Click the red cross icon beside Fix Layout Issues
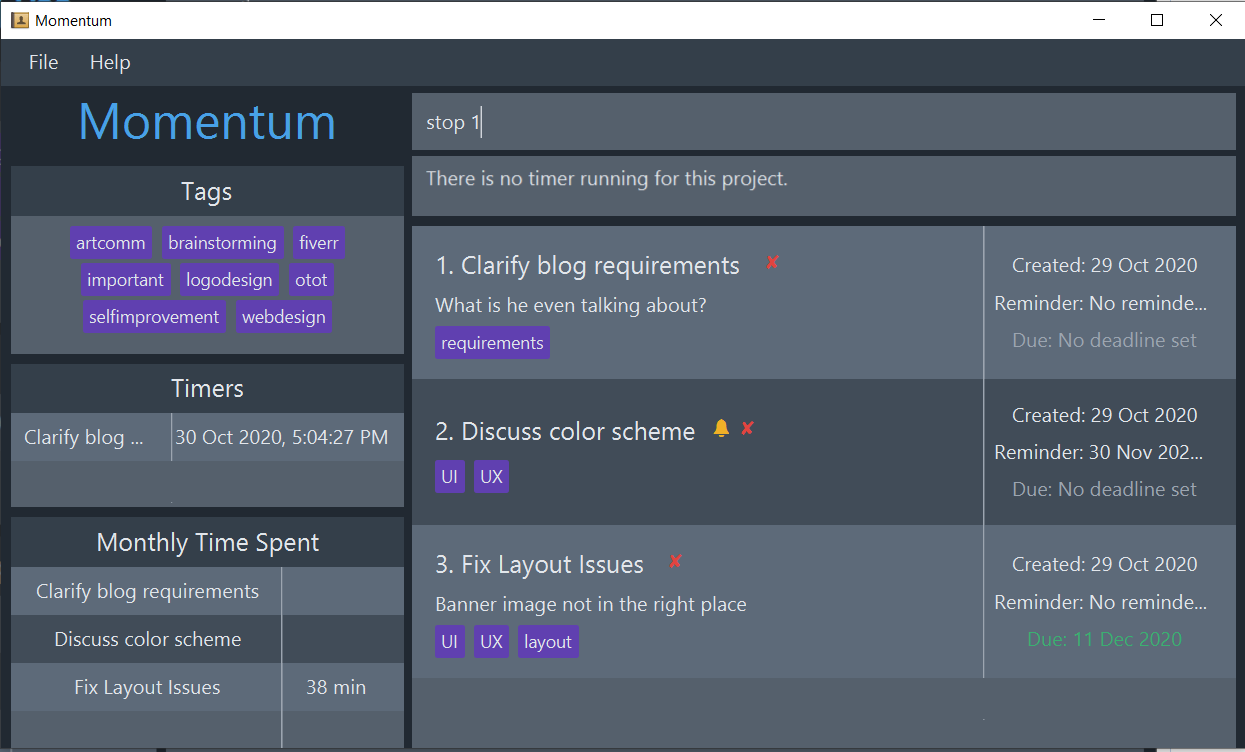1245x752 pixels. pyautogui.click(x=675, y=561)
